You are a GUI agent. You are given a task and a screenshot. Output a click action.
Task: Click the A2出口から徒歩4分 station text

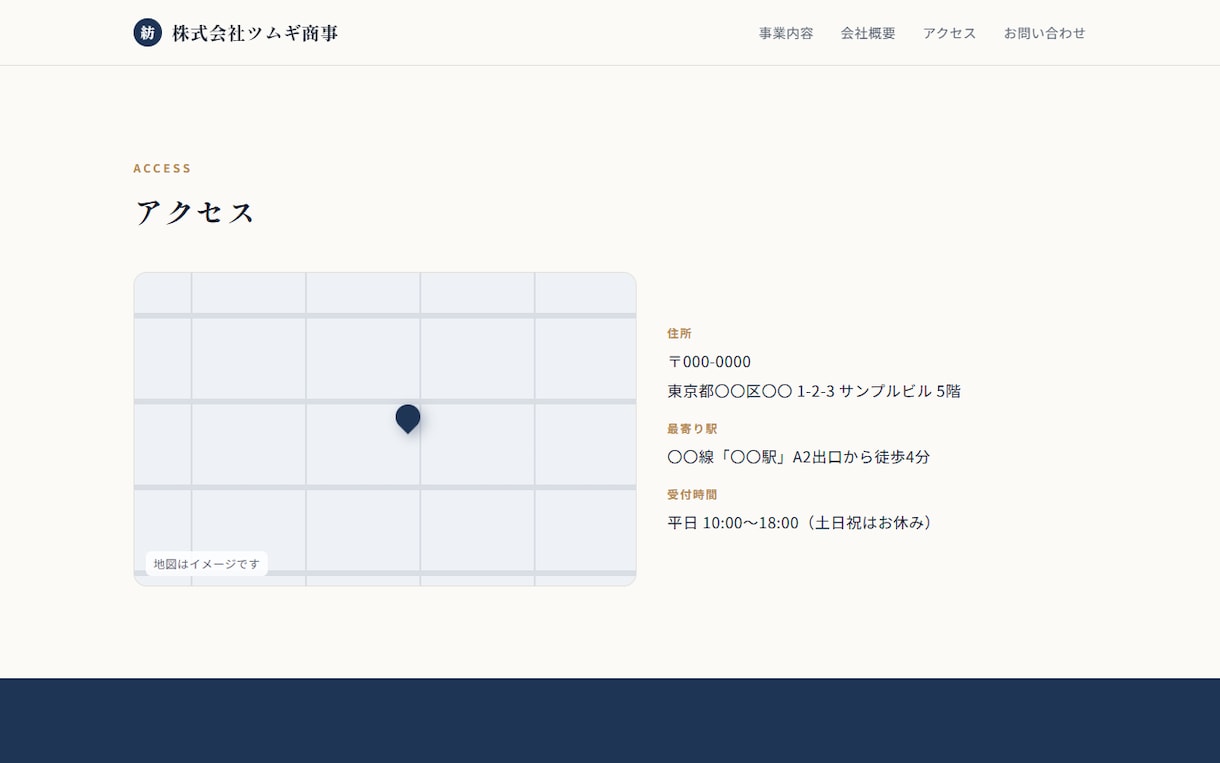point(799,457)
